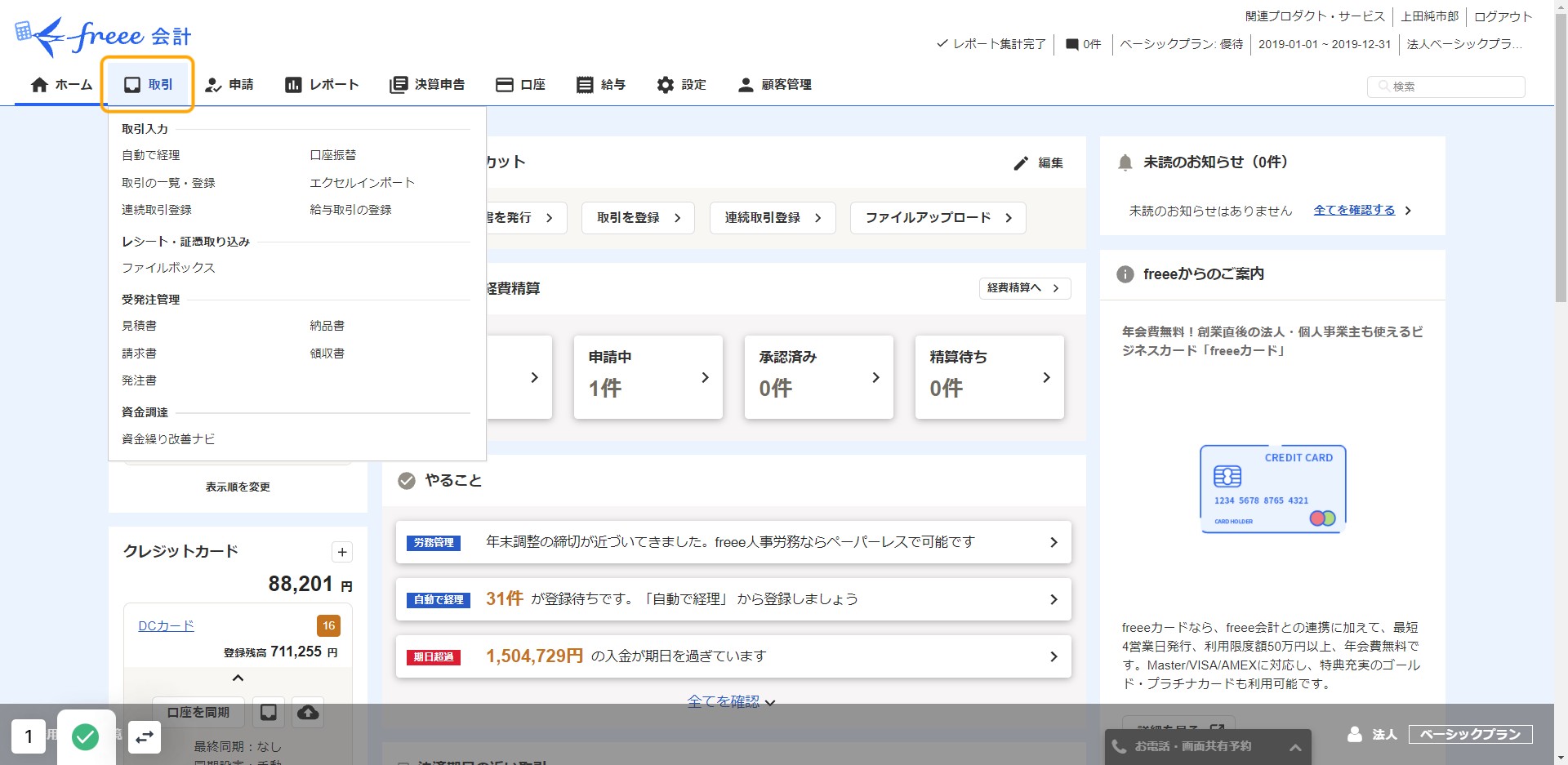Open the 31件 登録待ち task row
1568x765 pixels.
pyautogui.click(x=733, y=599)
